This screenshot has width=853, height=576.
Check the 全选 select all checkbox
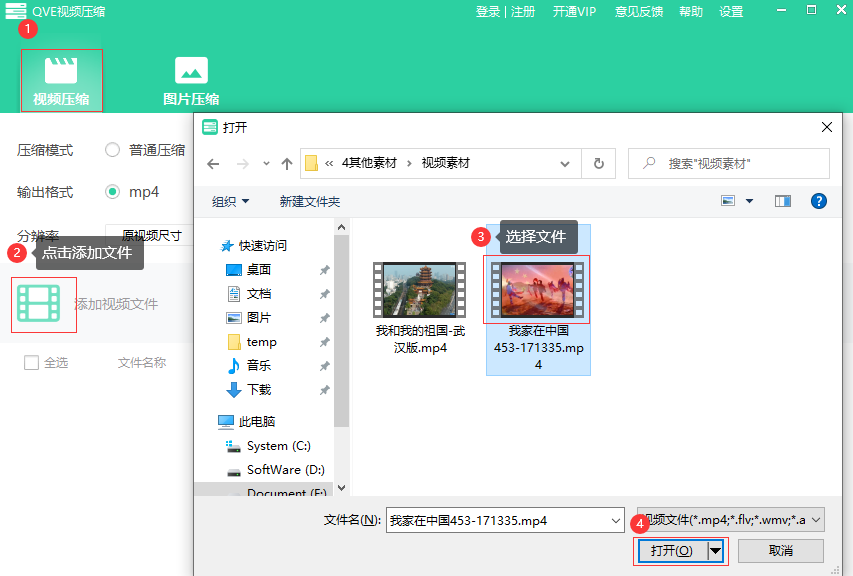click(x=31, y=363)
